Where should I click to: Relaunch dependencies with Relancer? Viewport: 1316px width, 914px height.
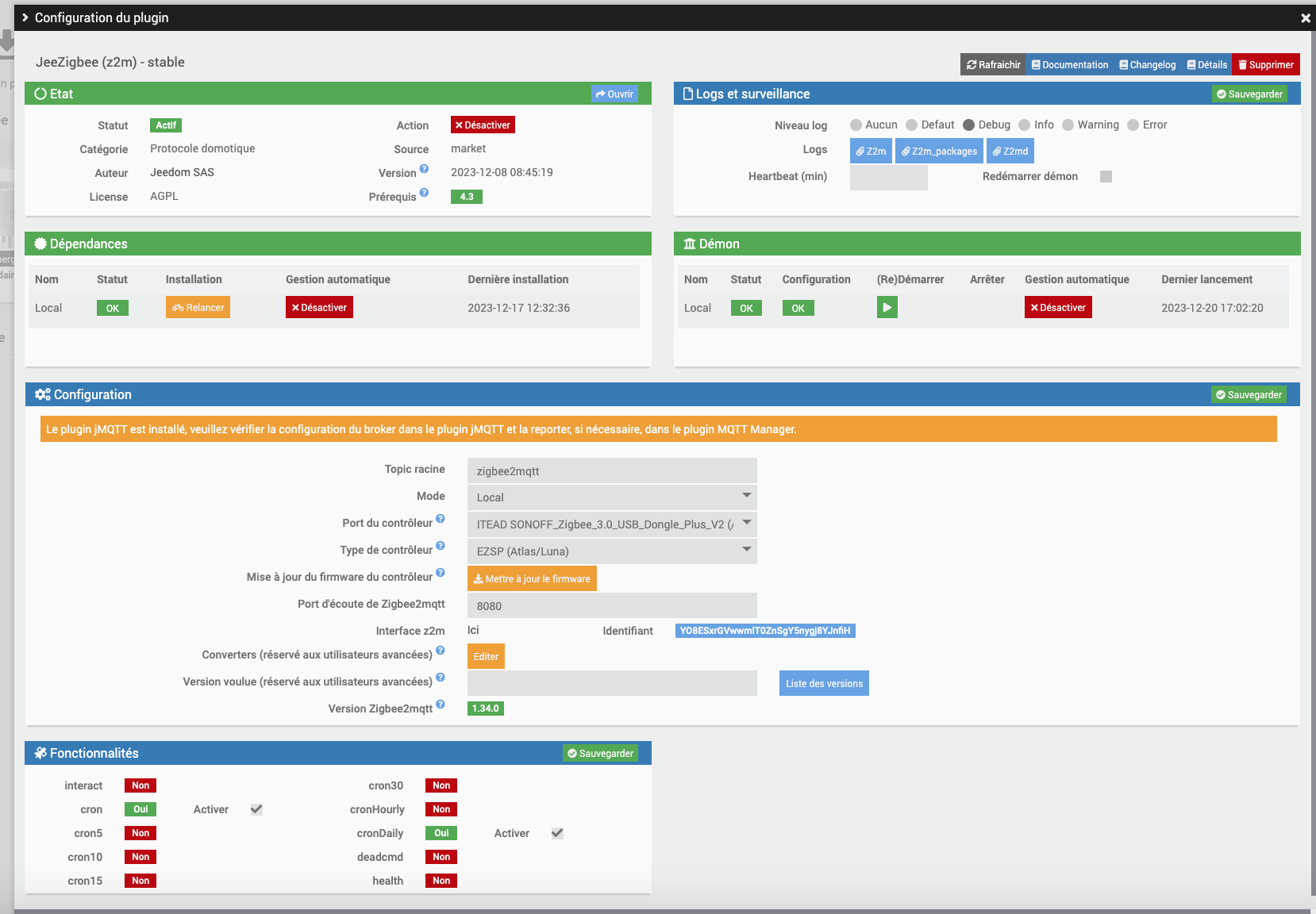(x=198, y=307)
